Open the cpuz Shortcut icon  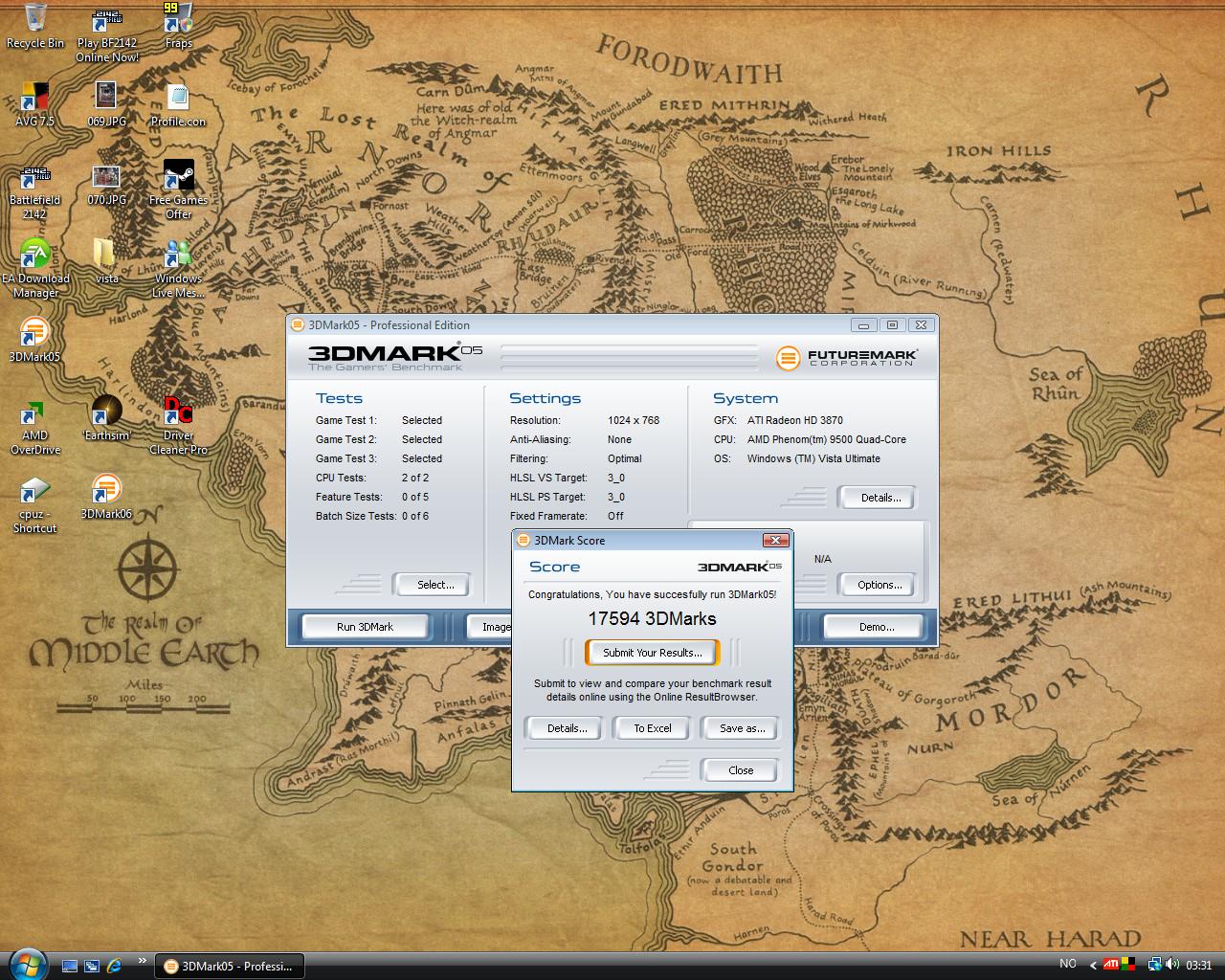[34, 504]
